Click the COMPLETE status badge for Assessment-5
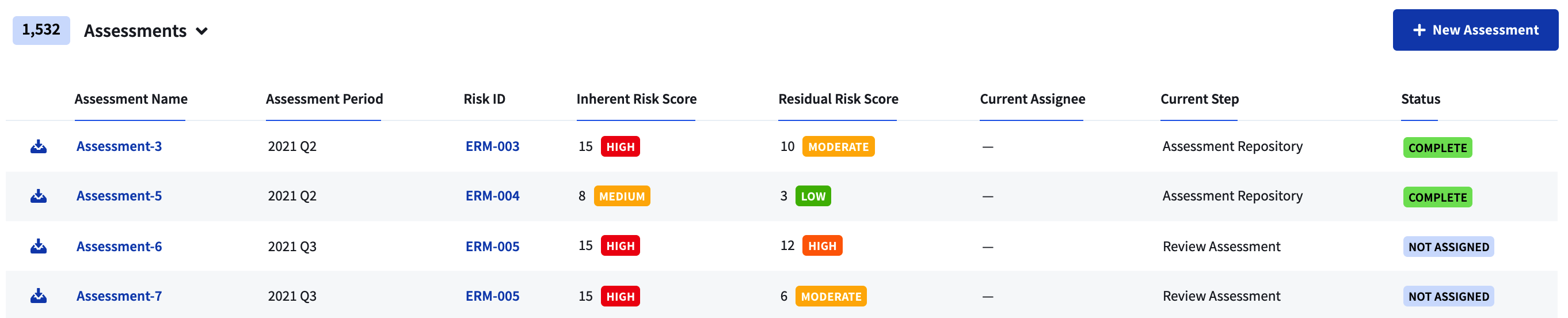1568x318 pixels. pos(1437,198)
